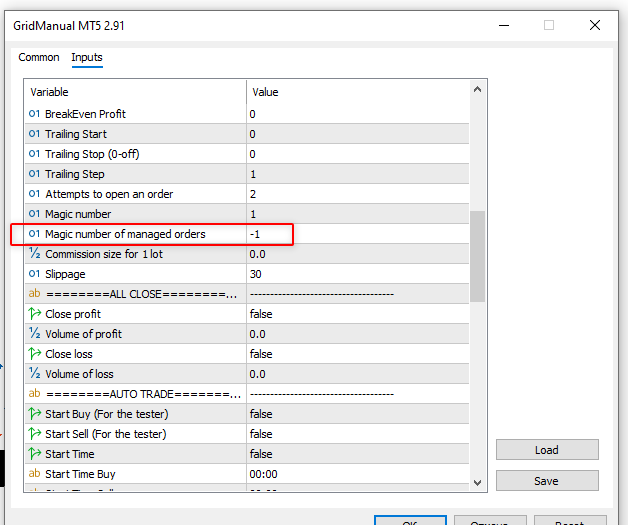Edit the Volume of profit value
628x525 pixels.
(358, 334)
